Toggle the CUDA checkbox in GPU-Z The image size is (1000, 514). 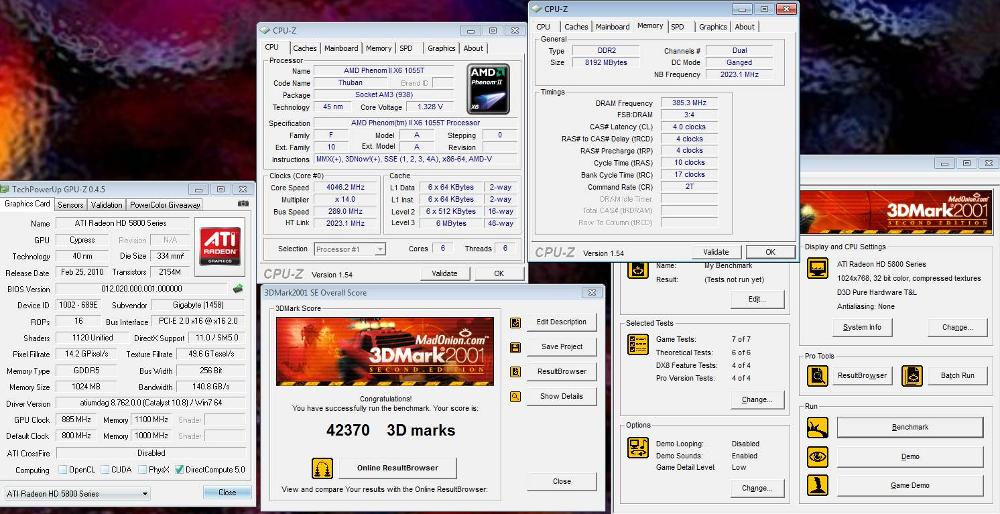tap(105, 470)
